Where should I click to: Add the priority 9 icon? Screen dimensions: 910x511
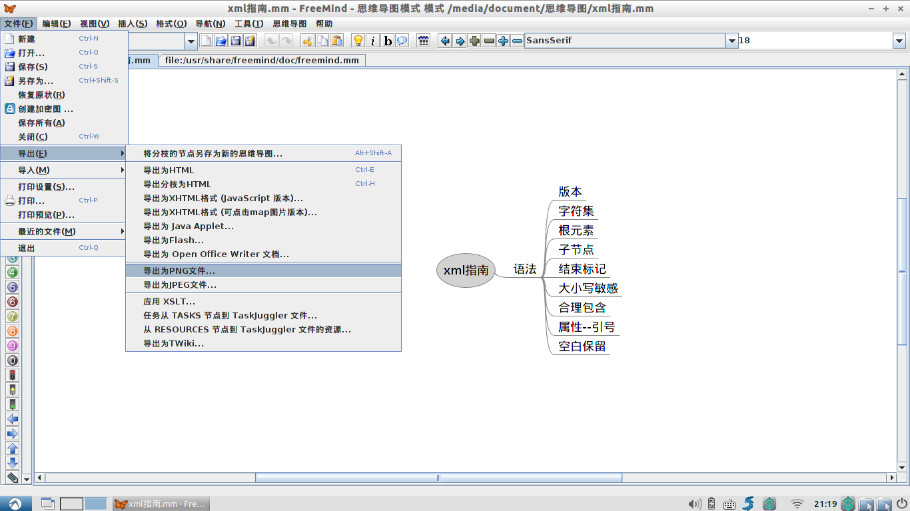[12, 346]
